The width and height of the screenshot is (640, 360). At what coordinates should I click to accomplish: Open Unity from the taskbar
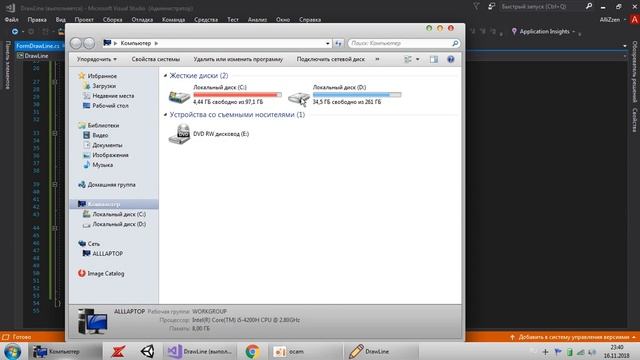tap(147, 351)
